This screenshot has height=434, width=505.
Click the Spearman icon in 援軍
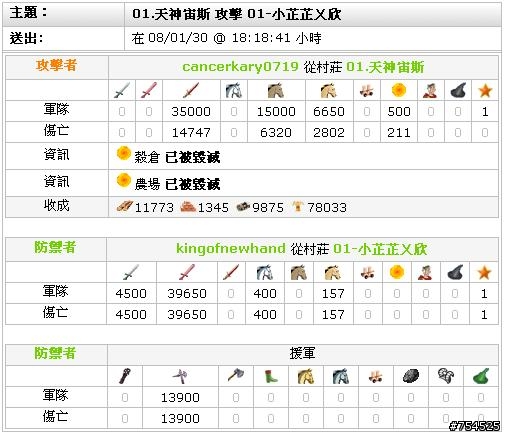pos(180,376)
